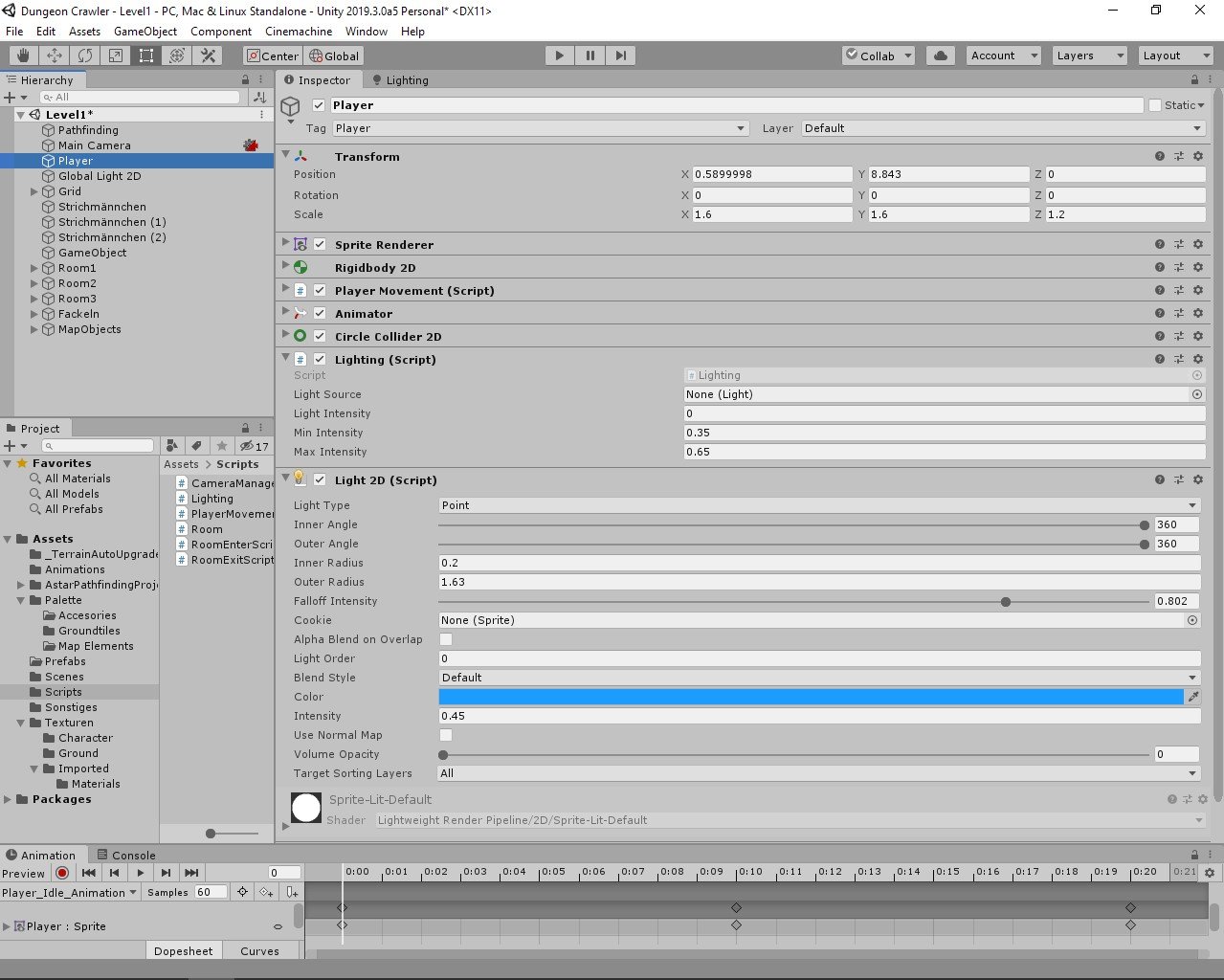The image size is (1224, 980).
Task: Activate the Rect transform tool
Action: click(146, 56)
